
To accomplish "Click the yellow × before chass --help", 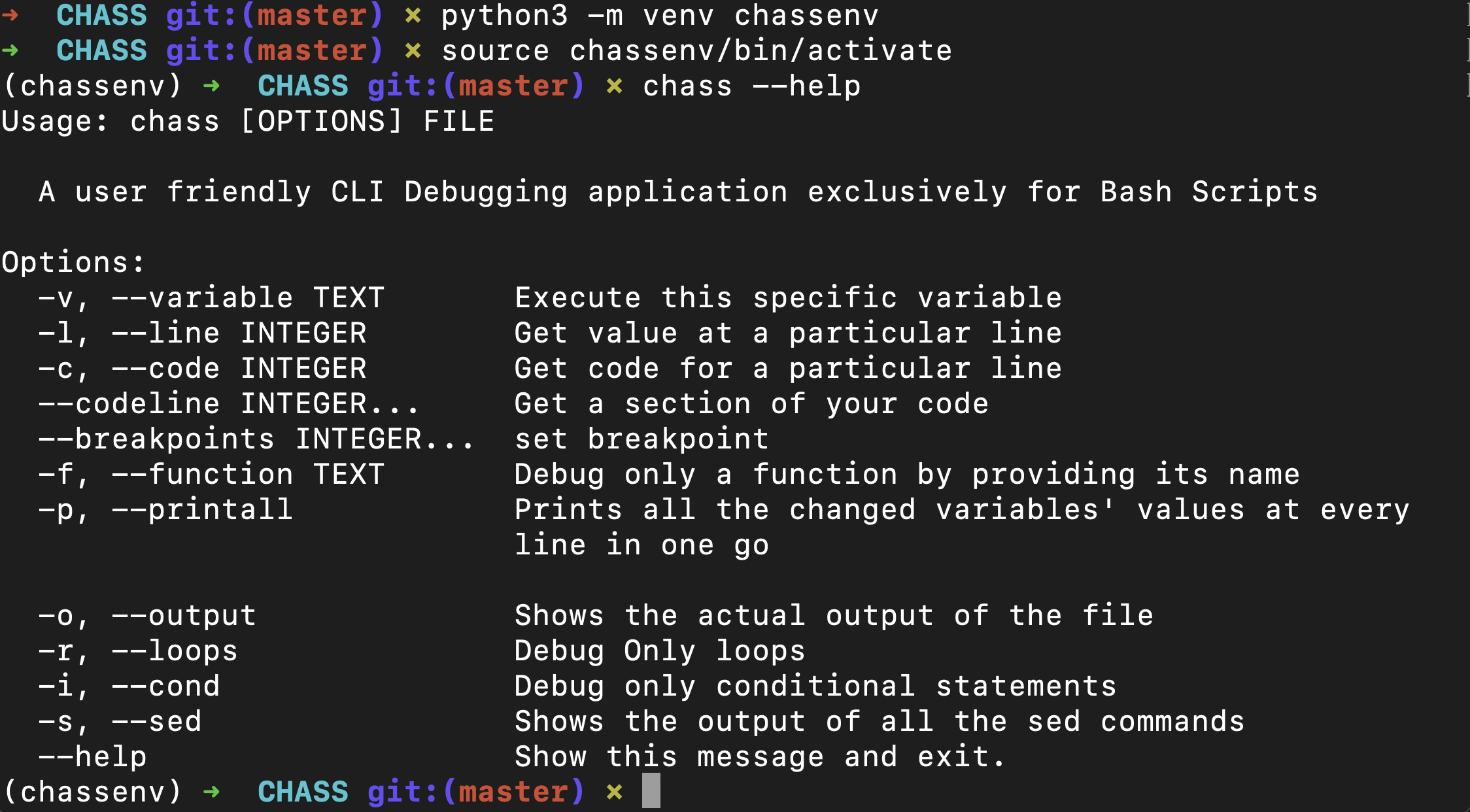I will (614, 86).
